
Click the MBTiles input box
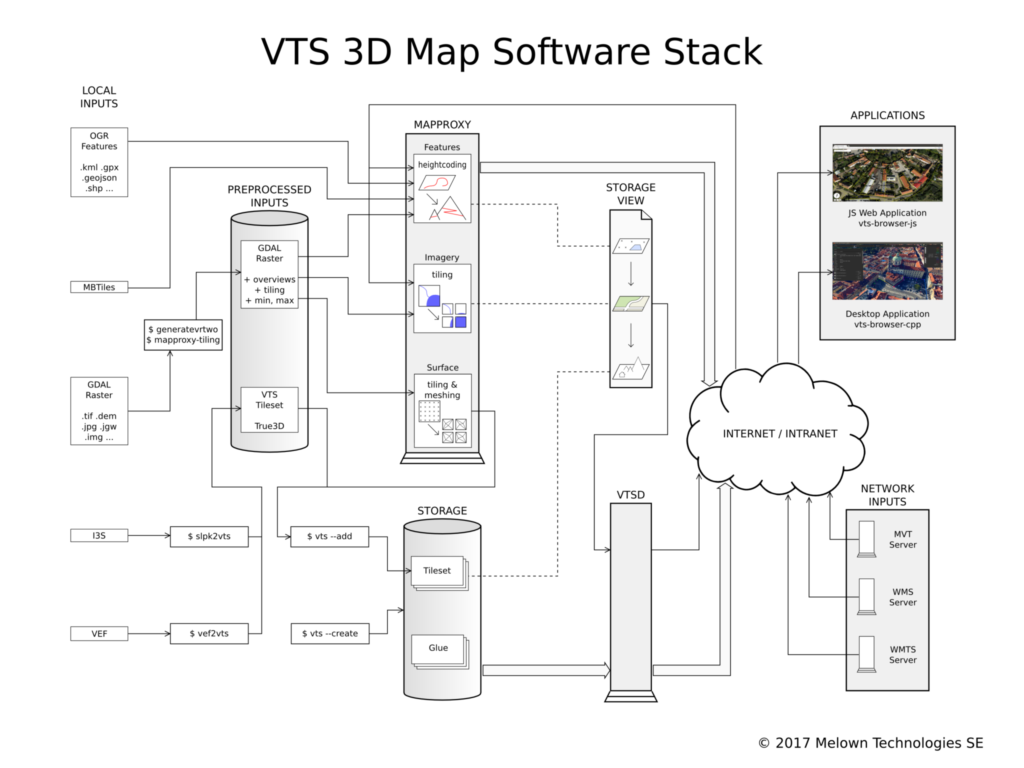tap(99, 287)
